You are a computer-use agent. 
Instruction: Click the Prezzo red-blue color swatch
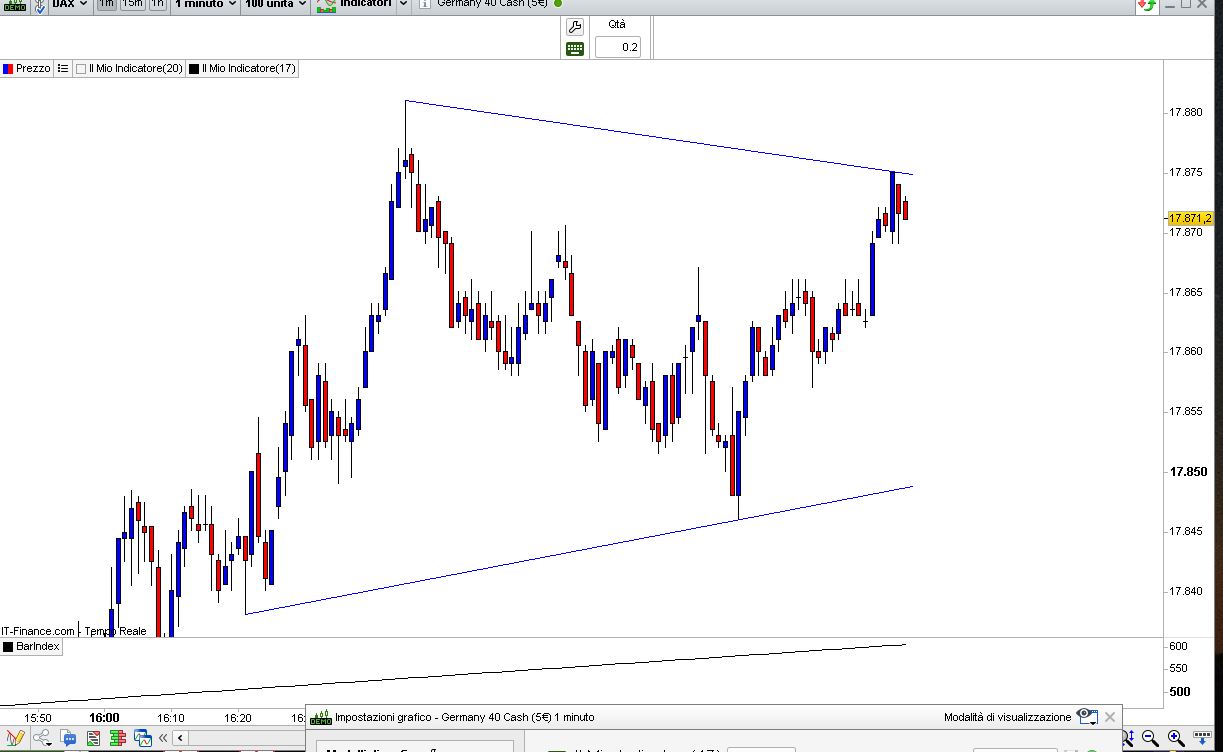(x=8, y=69)
